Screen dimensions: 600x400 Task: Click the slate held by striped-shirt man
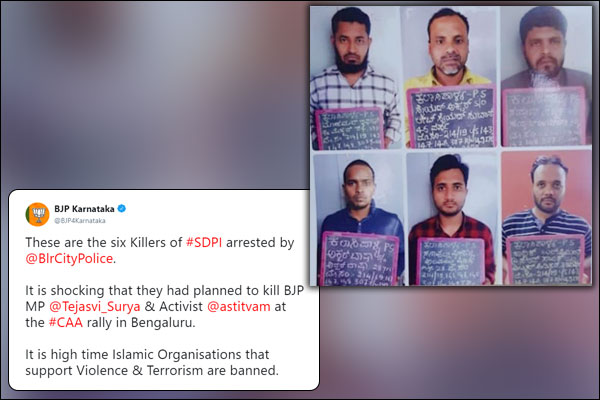click(545, 260)
